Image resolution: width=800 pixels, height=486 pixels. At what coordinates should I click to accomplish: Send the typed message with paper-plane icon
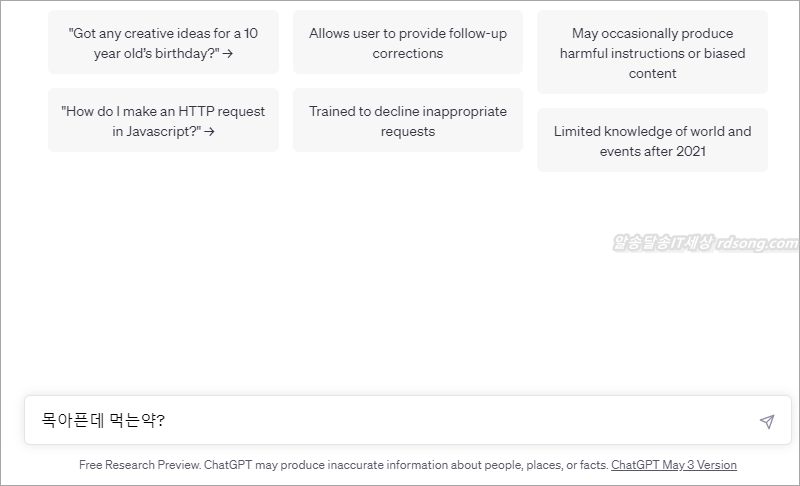point(767,421)
